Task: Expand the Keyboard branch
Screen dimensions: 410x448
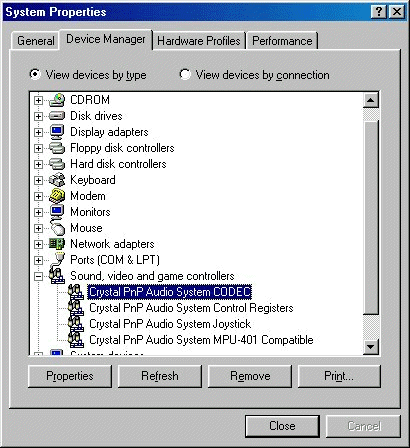Action: 38,180
